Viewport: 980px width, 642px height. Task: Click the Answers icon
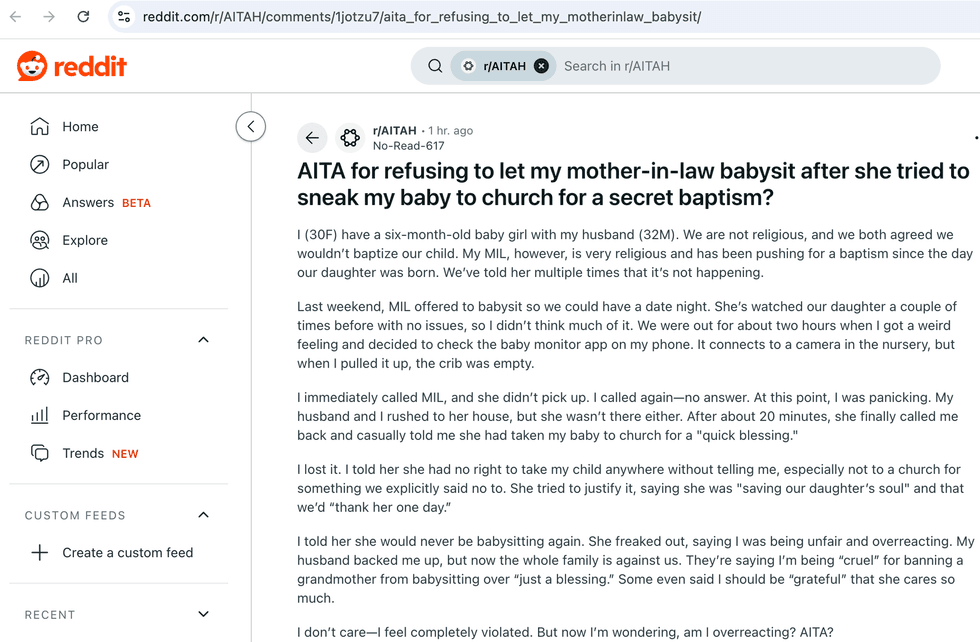click(39, 203)
